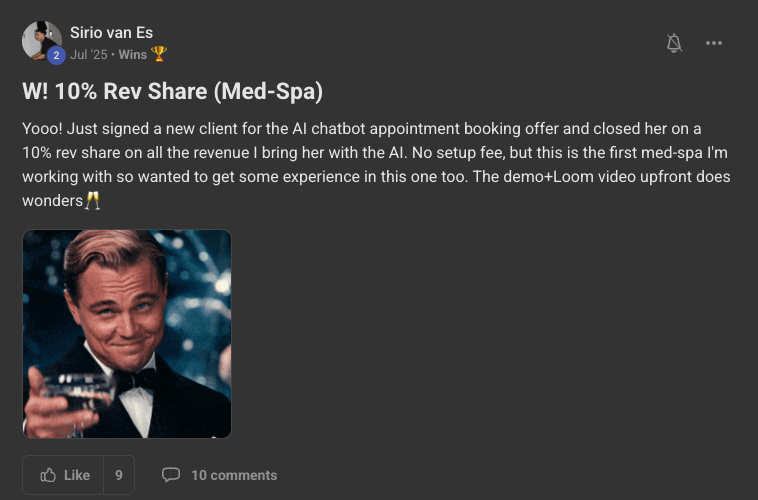Viewport: 758px width, 500px height.
Task: Open the toasting man GIF thumbnail
Action: pos(127,334)
